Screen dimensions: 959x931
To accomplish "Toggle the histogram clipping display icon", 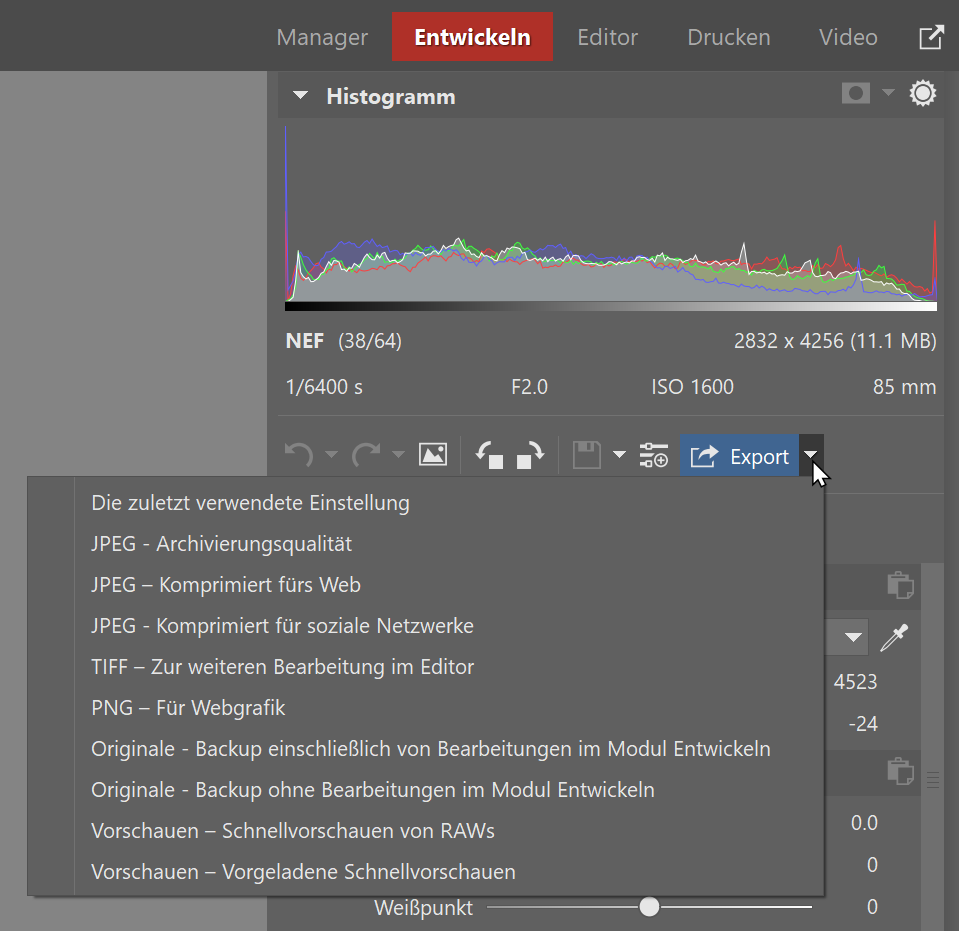I will (856, 94).
